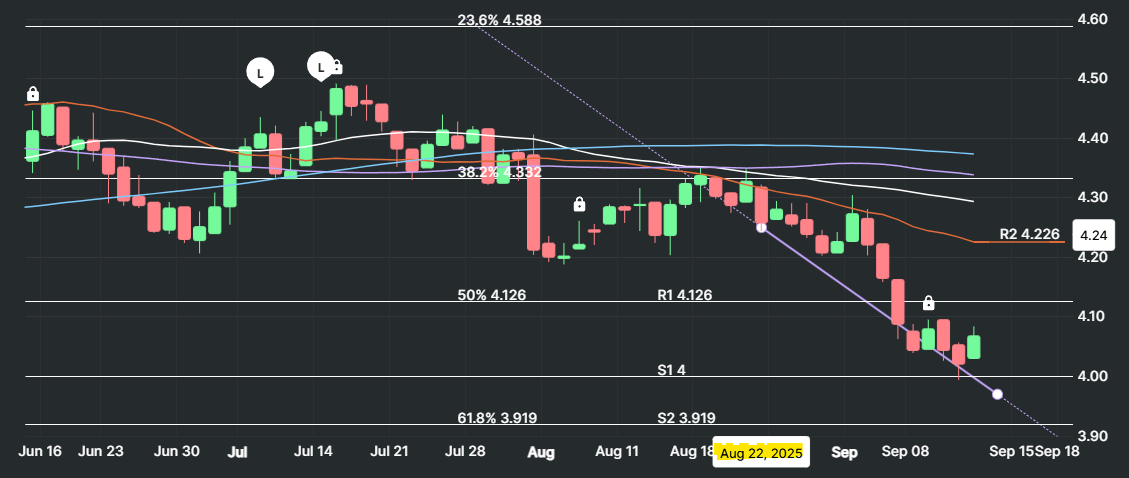The image size is (1129, 478).
Task: Click the lock icon above the Sep 08 candles
Action: tap(928, 302)
